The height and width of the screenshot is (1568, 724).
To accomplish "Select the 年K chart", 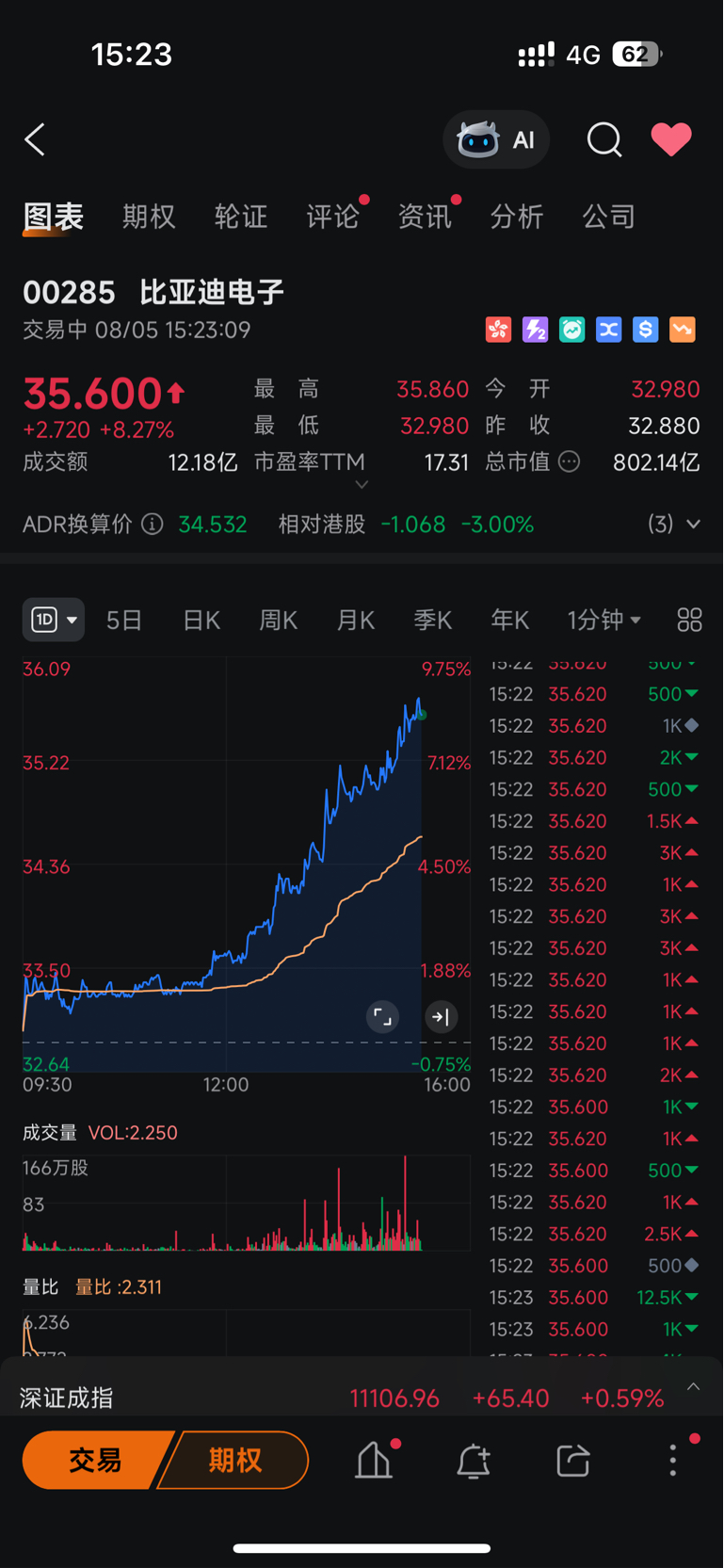I will click(x=510, y=620).
